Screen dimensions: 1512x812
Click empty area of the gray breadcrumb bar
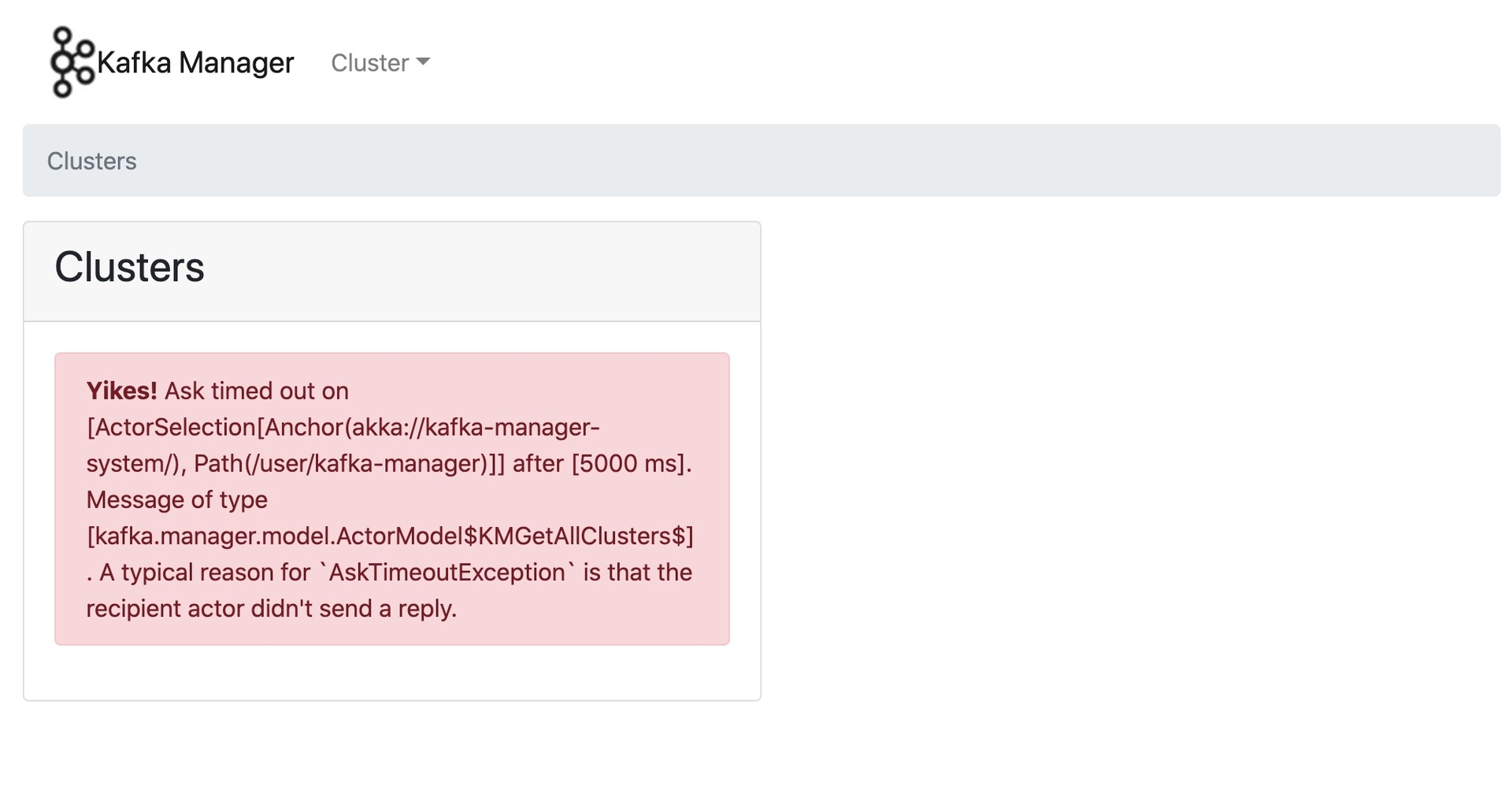pos(787,161)
